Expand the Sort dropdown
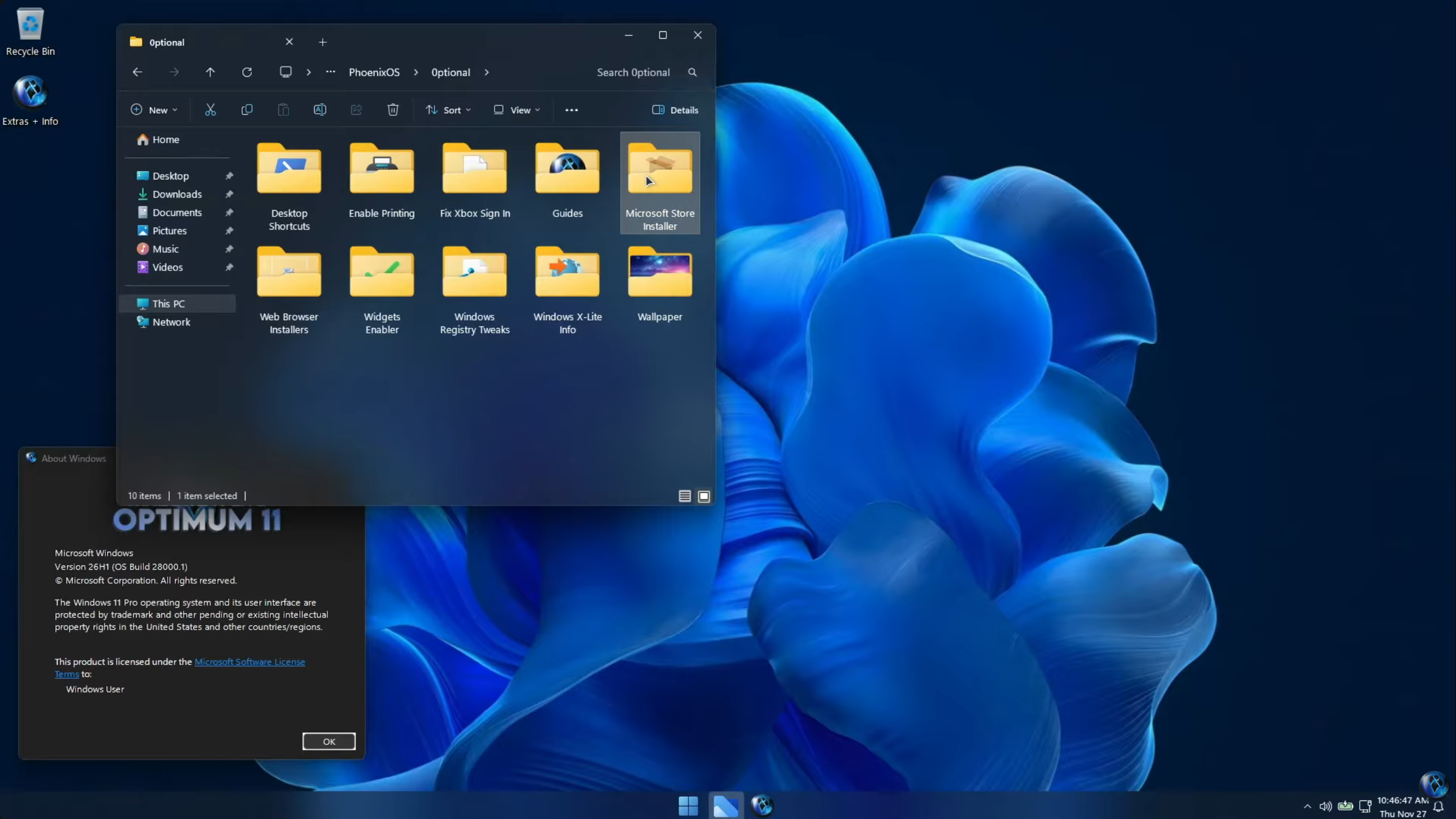The image size is (1456, 819). pos(448,110)
